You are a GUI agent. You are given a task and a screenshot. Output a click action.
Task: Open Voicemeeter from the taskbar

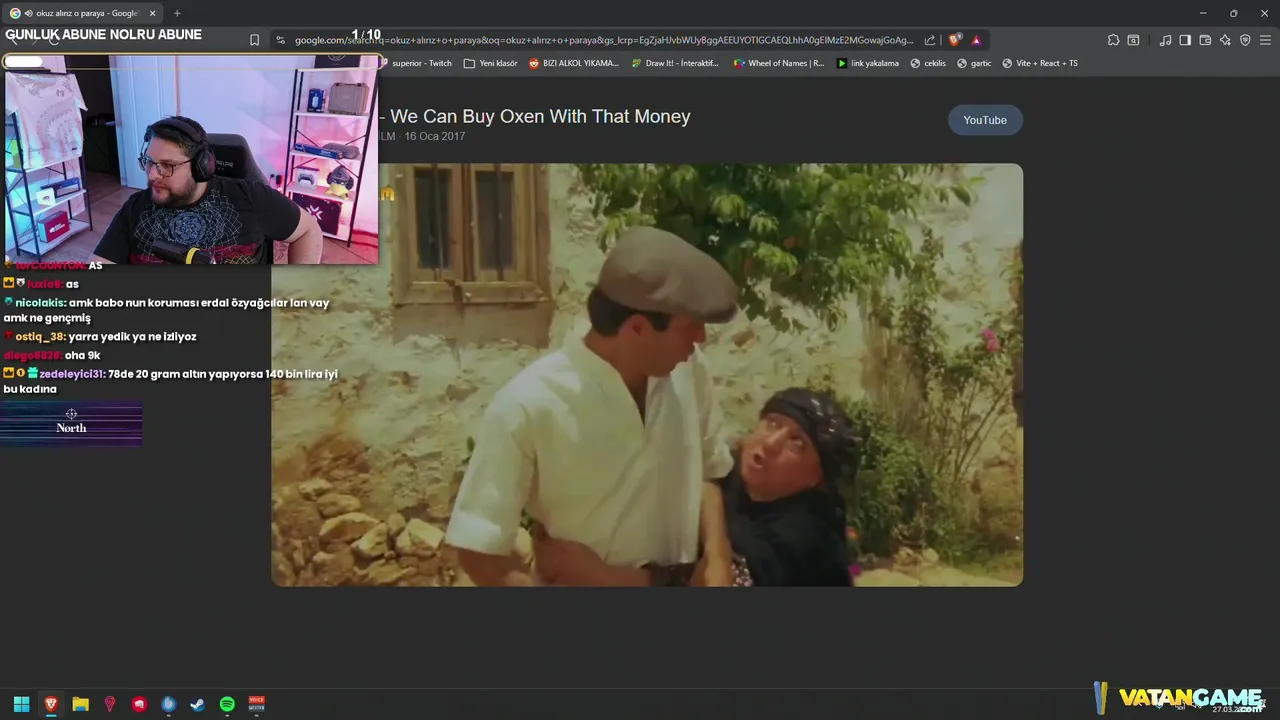256,704
